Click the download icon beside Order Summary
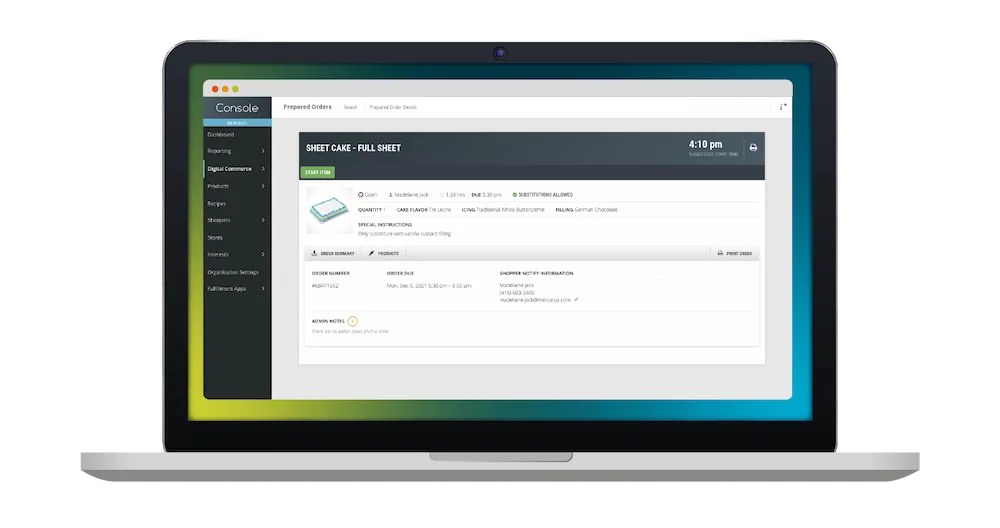1000x528 pixels. pos(314,253)
